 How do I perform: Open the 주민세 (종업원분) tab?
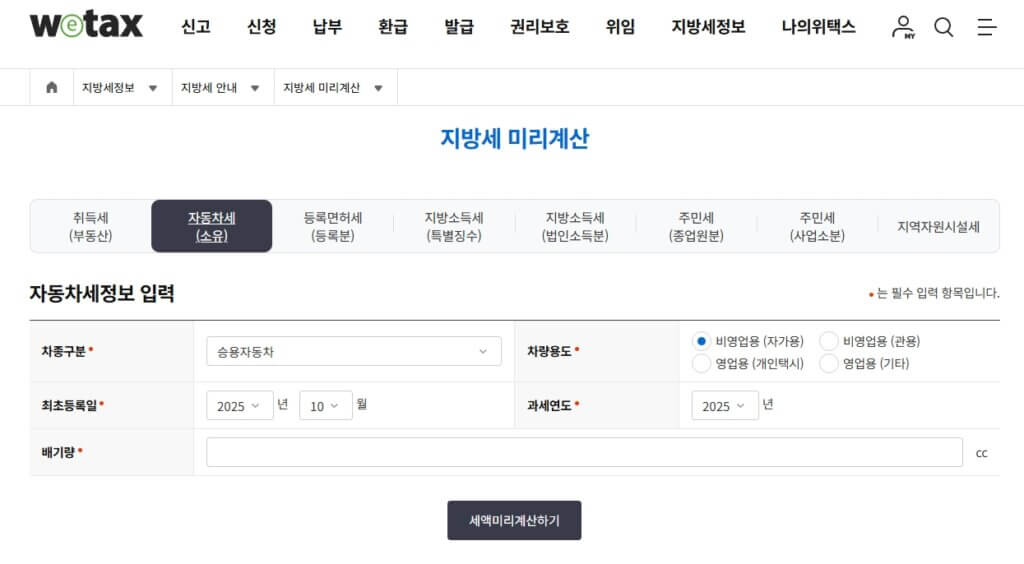point(696,227)
